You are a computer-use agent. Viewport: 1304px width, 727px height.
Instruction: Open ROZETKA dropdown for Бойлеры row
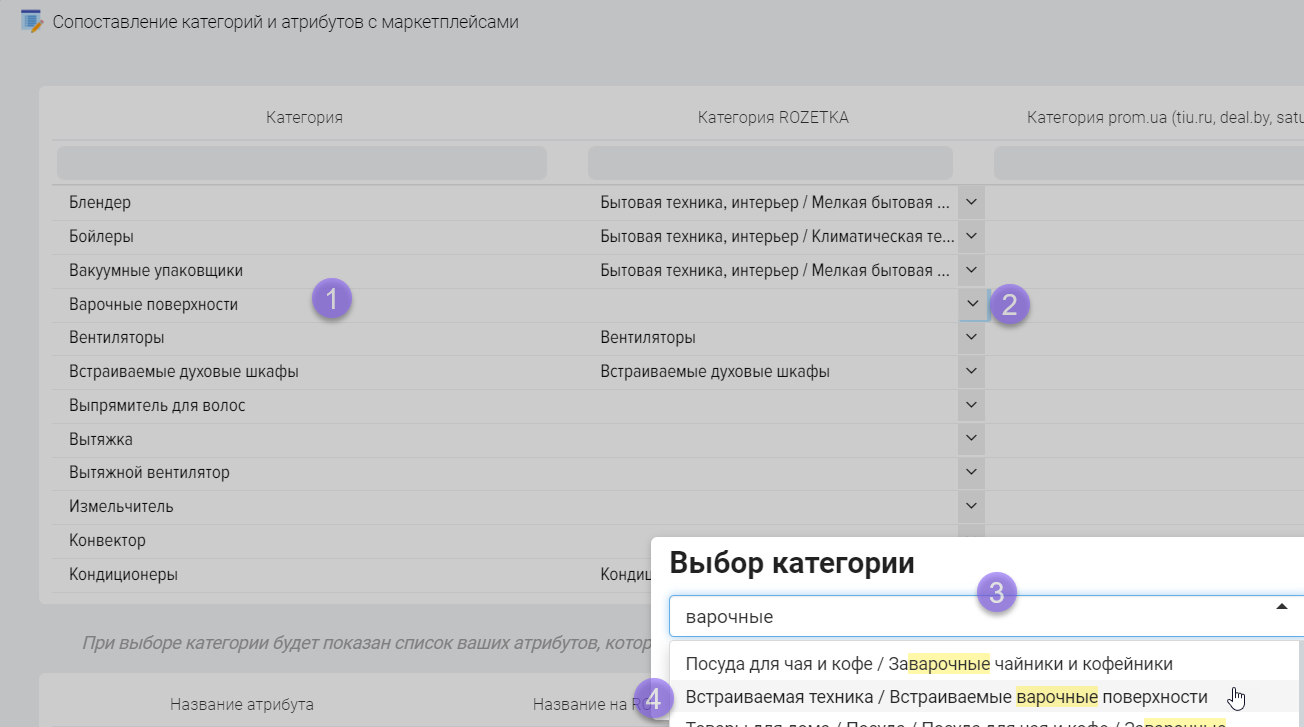(x=971, y=237)
